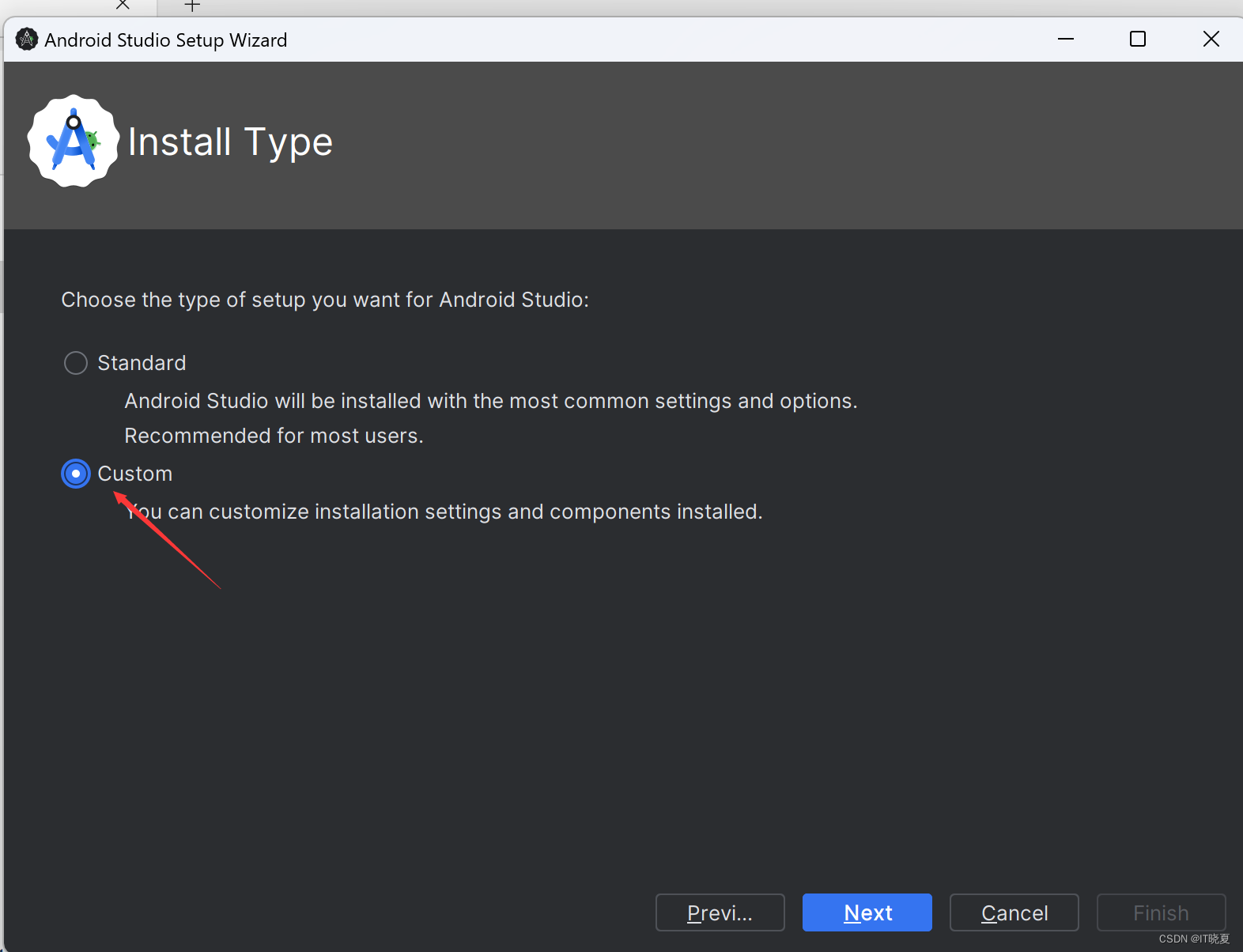Screen dimensions: 1243x952
Task: Click the 'Standard' label text
Action: [x=142, y=363]
